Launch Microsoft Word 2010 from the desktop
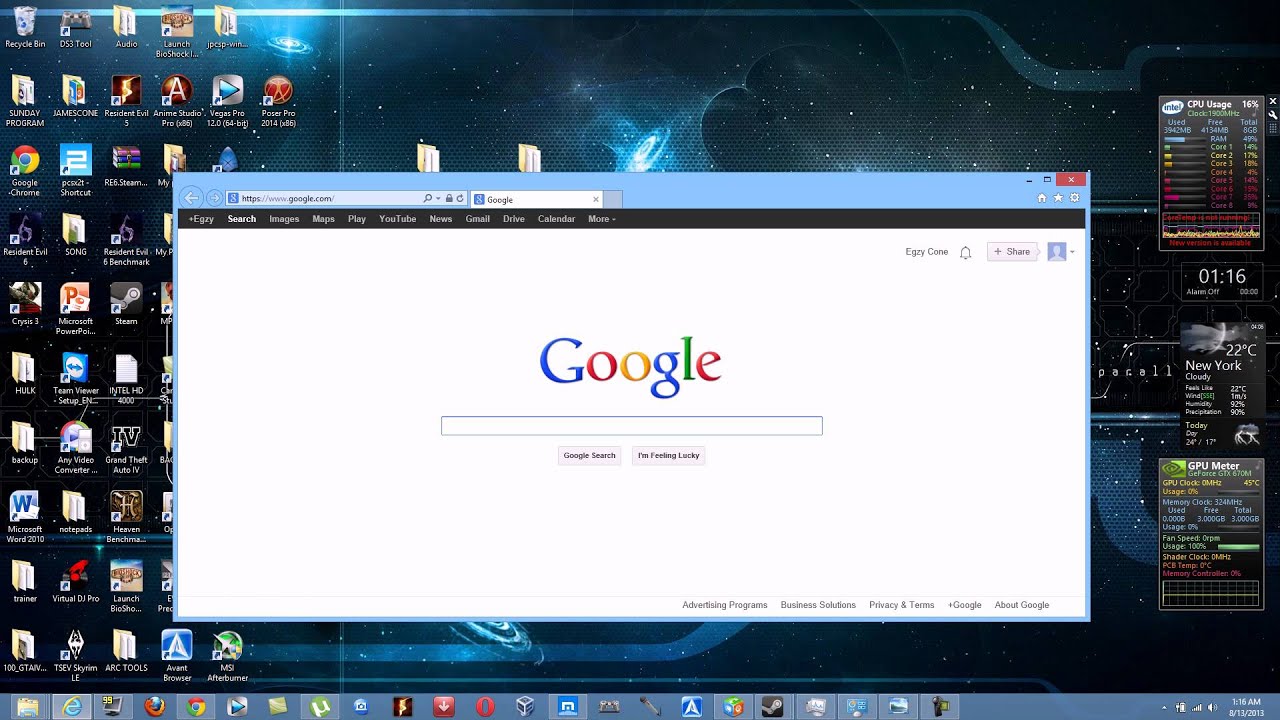1280x720 pixels. point(25,517)
